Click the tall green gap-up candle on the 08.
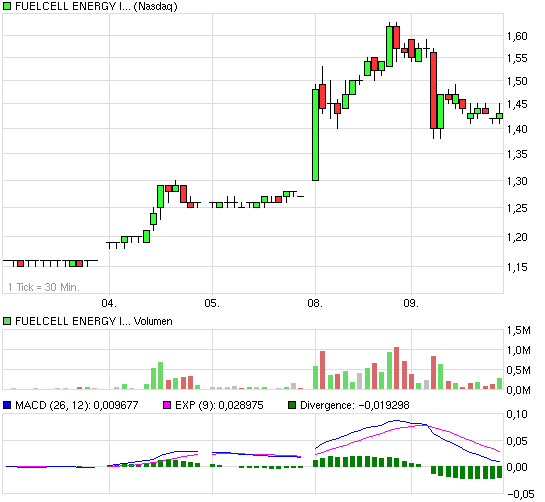 click(x=315, y=135)
